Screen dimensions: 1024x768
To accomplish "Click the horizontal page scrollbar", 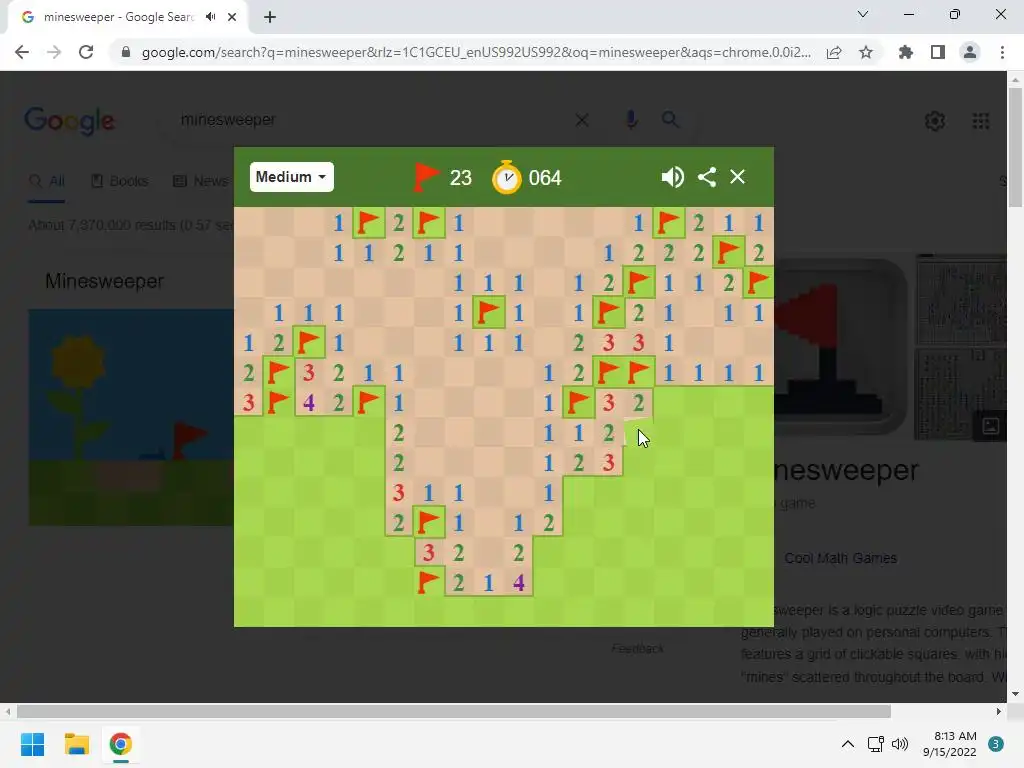I will tap(453, 711).
